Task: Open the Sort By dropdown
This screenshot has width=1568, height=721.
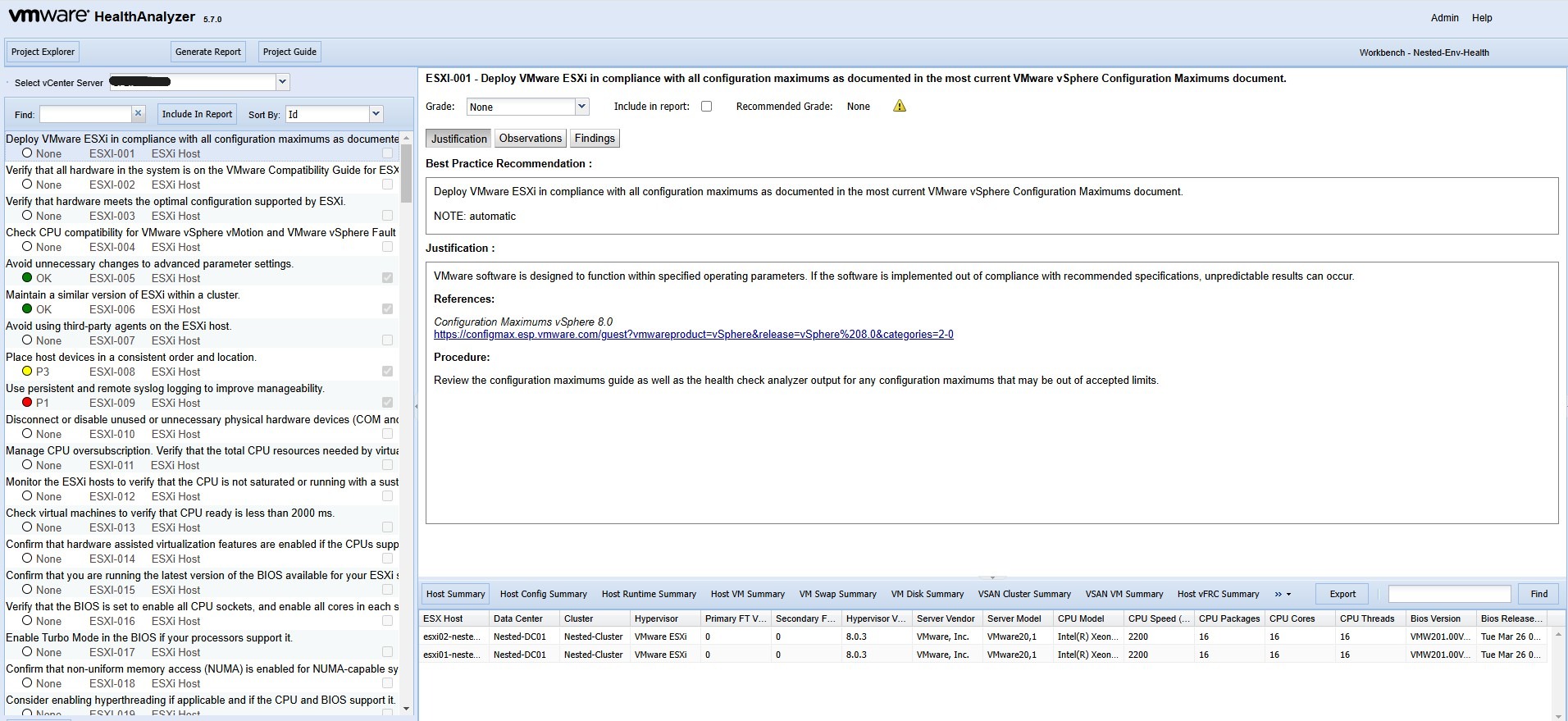Action: [376, 114]
